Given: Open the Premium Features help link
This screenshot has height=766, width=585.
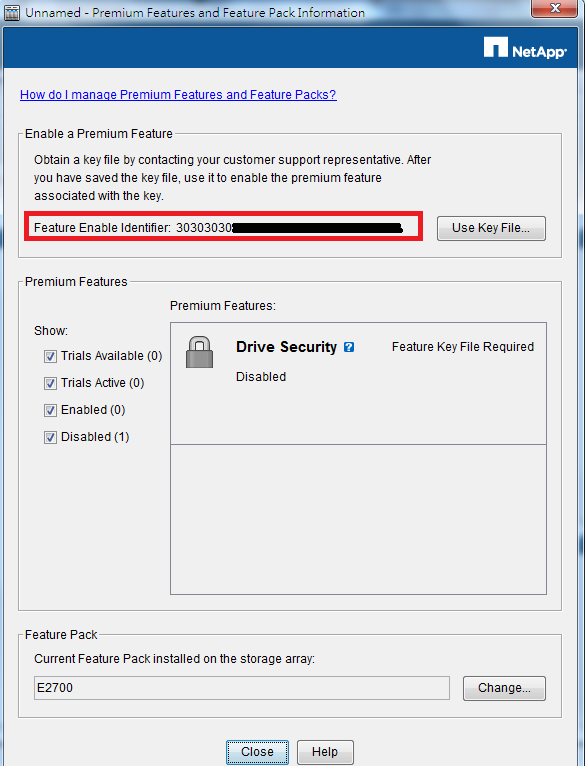Looking at the screenshot, I should pos(178,94).
